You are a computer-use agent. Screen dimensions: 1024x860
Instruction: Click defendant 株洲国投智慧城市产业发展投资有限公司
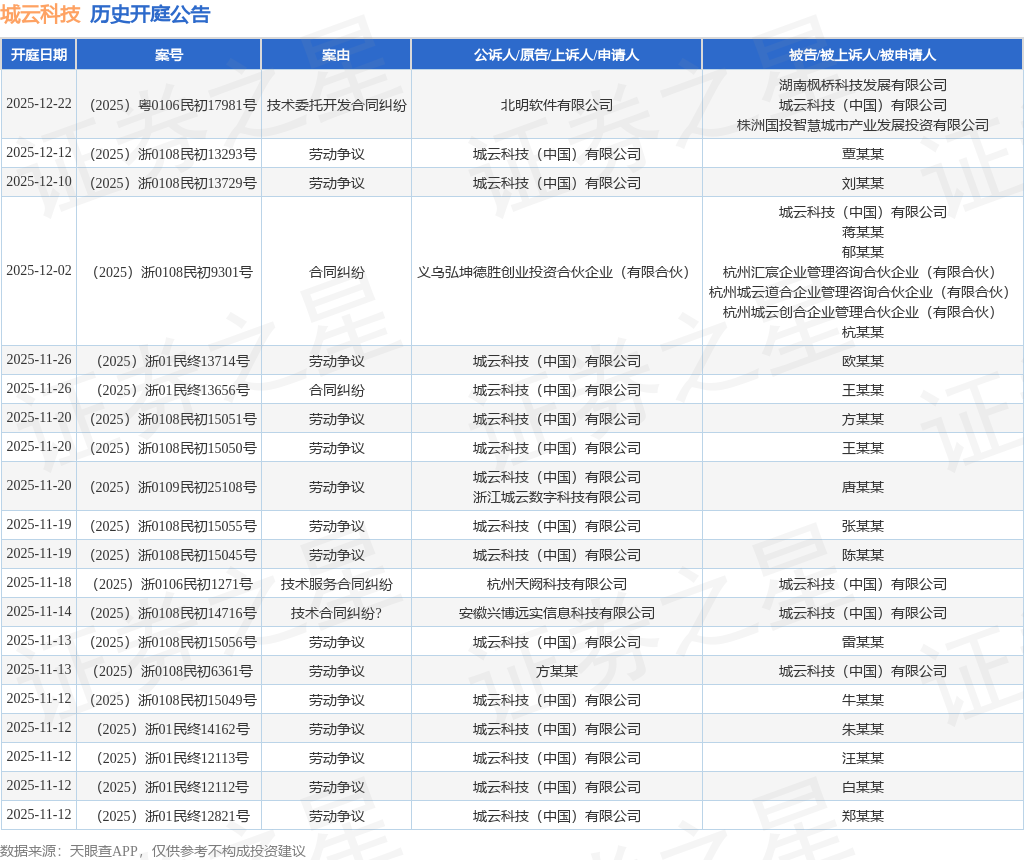point(863,125)
